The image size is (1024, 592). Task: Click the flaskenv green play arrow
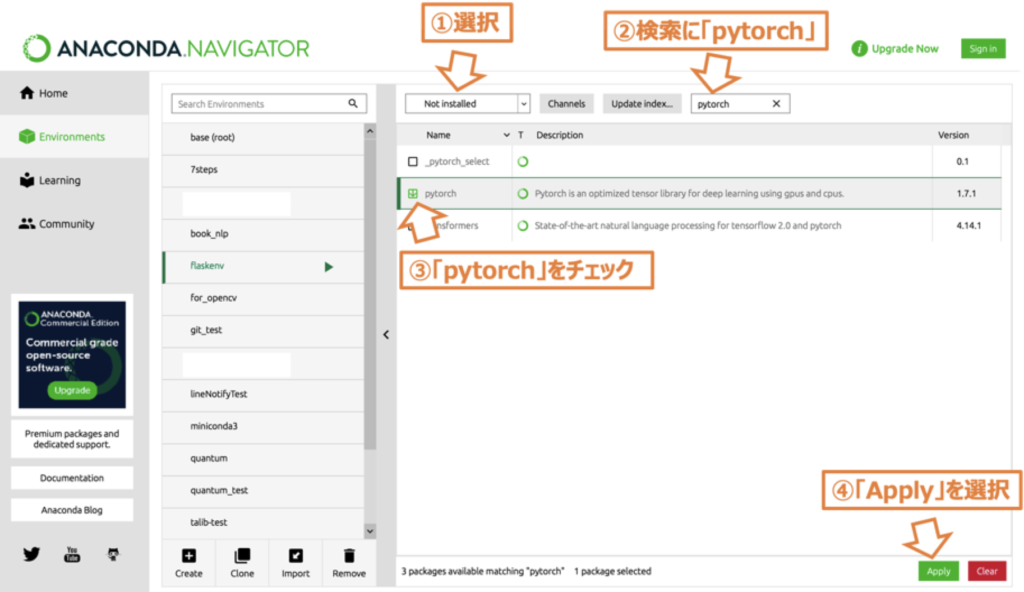[x=328, y=267]
